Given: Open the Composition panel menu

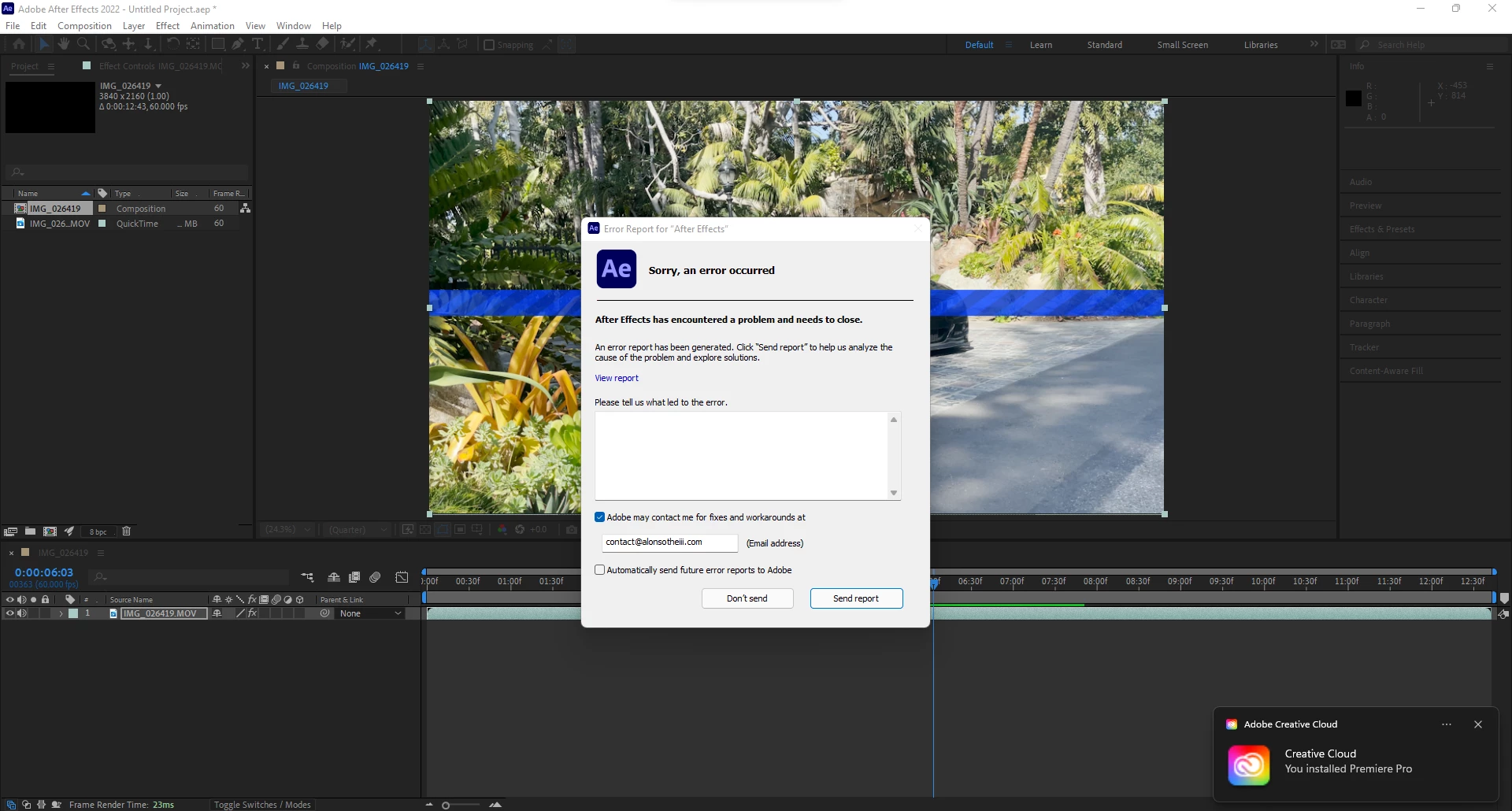Looking at the screenshot, I should click(421, 66).
